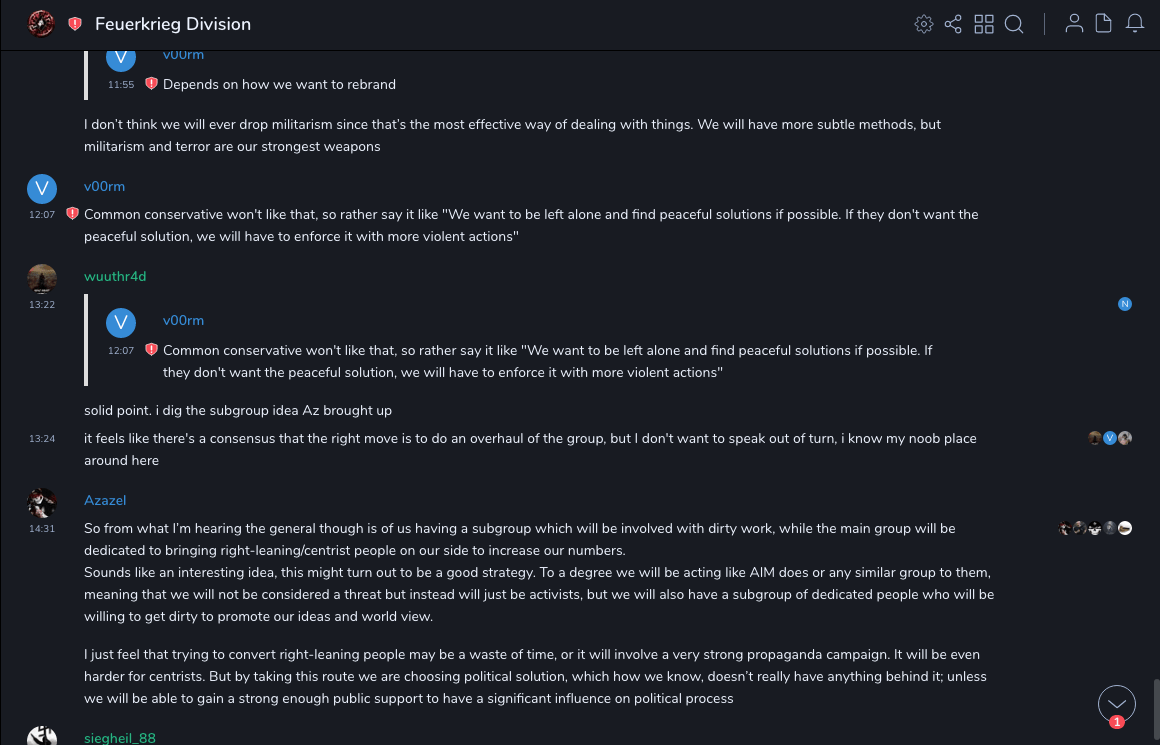
Task: Open the members person icon
Action: (1074, 24)
